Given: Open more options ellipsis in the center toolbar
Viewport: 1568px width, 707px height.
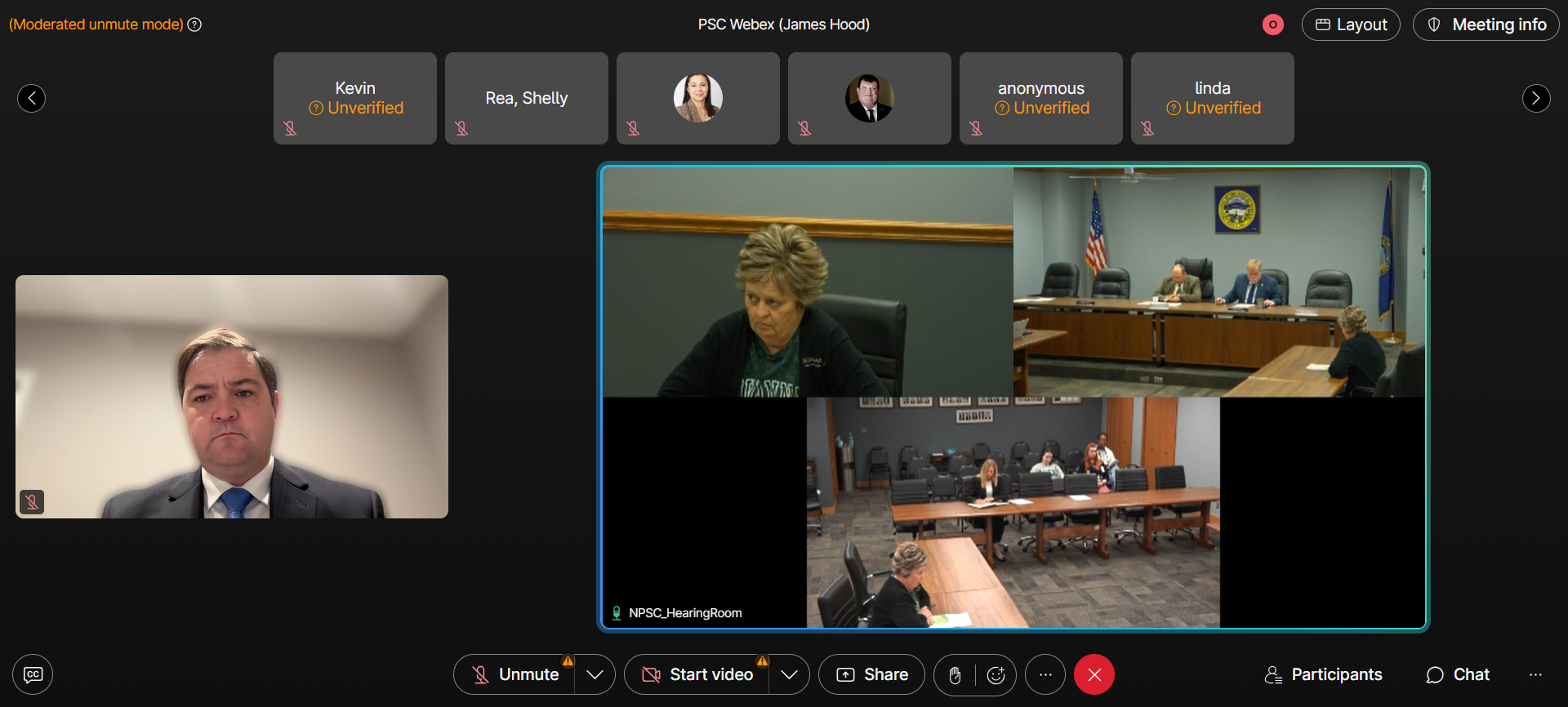Looking at the screenshot, I should pyautogui.click(x=1045, y=674).
